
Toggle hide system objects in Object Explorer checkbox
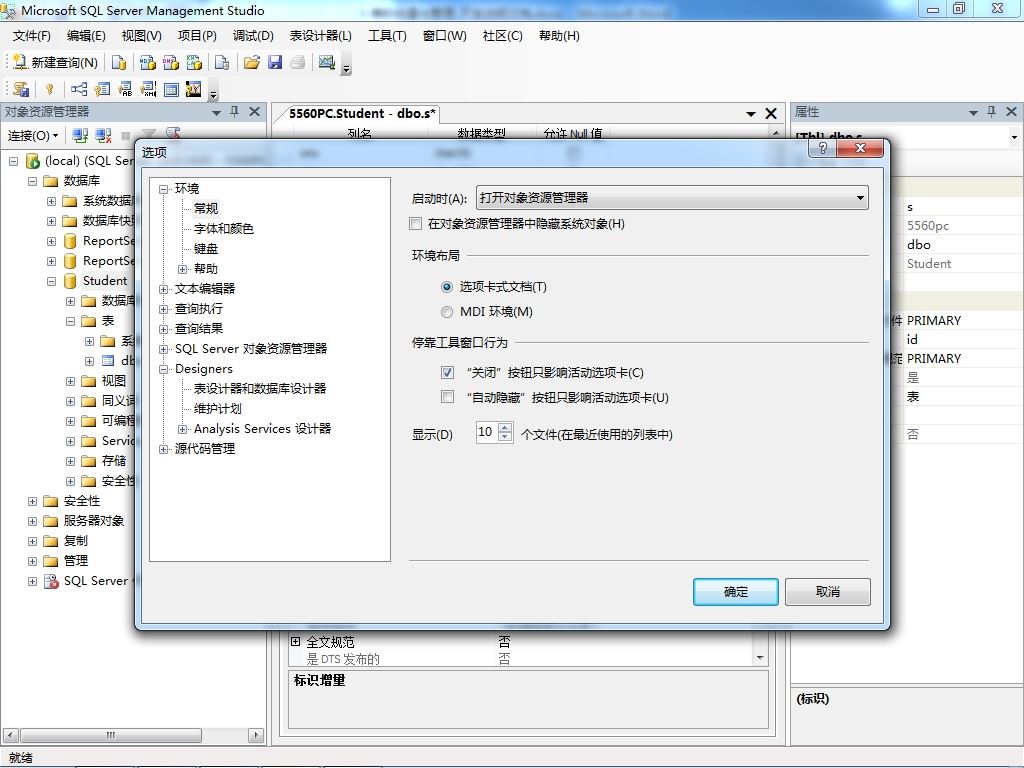(x=415, y=224)
